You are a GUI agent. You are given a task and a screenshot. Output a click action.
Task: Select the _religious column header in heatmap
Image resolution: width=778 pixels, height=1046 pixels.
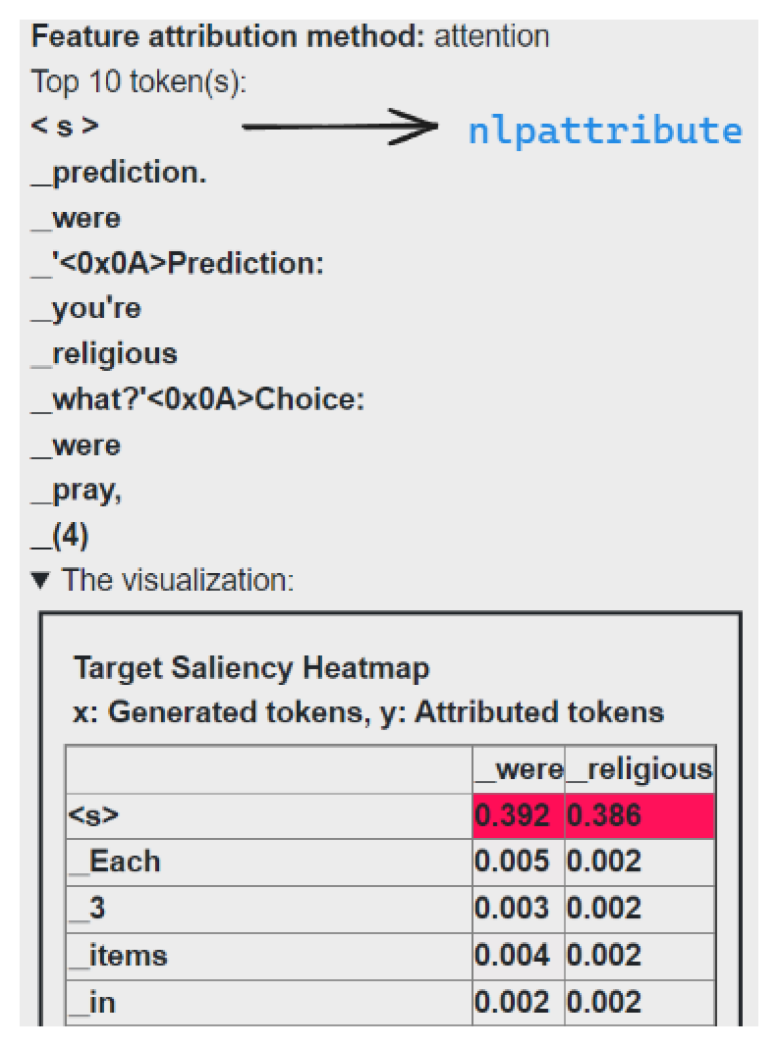(640, 770)
